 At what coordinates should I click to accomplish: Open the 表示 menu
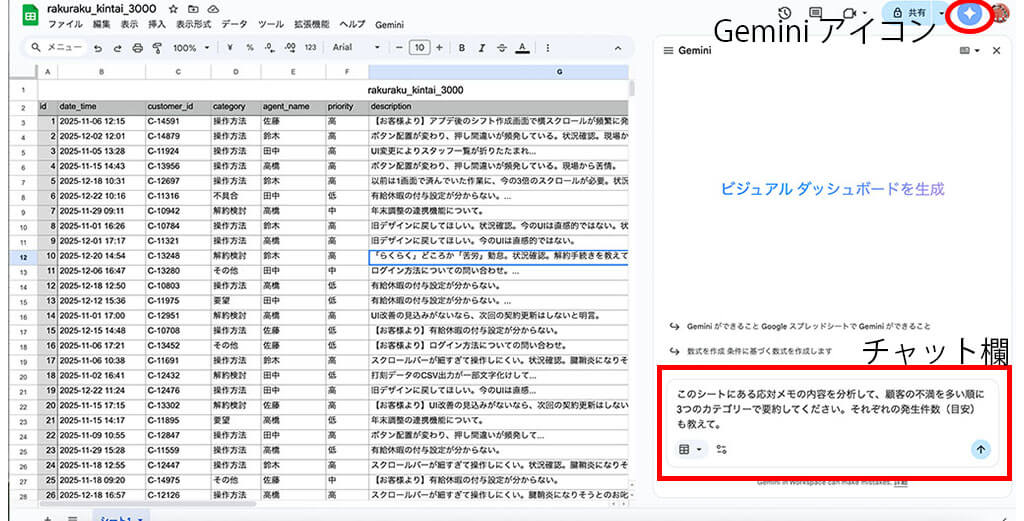pyautogui.click(x=129, y=25)
